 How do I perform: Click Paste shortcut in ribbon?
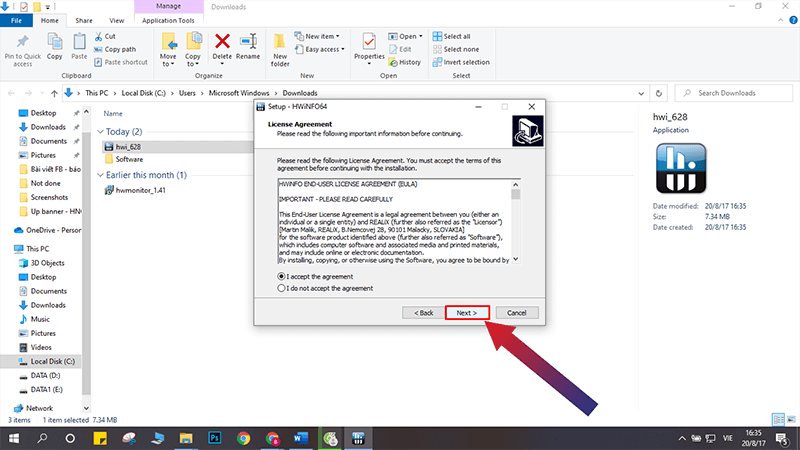click(121, 62)
